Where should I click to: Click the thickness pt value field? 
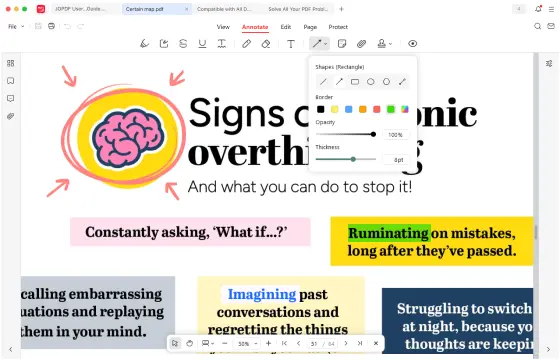tap(396, 160)
